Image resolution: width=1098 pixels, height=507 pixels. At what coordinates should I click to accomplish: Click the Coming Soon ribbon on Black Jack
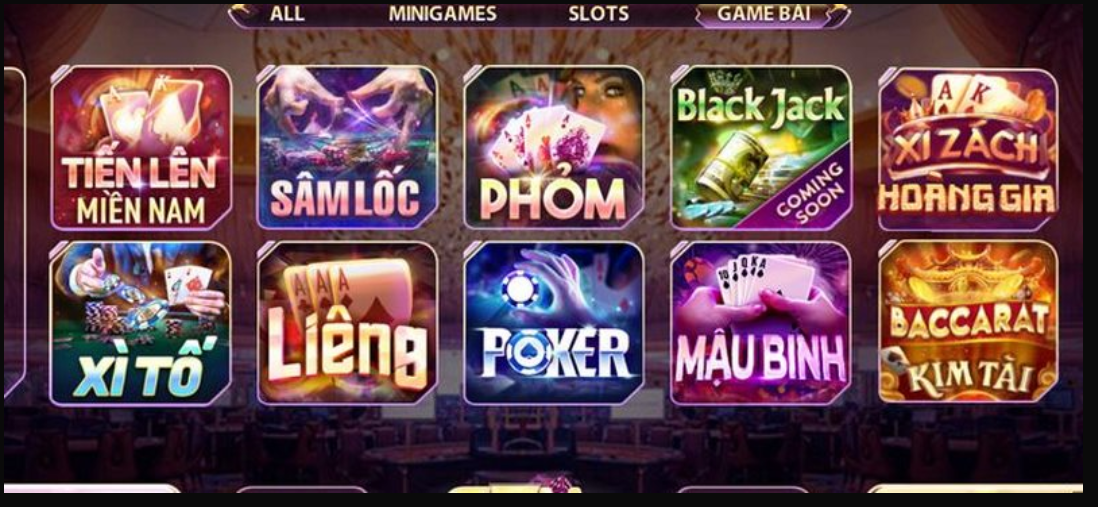tap(807, 193)
